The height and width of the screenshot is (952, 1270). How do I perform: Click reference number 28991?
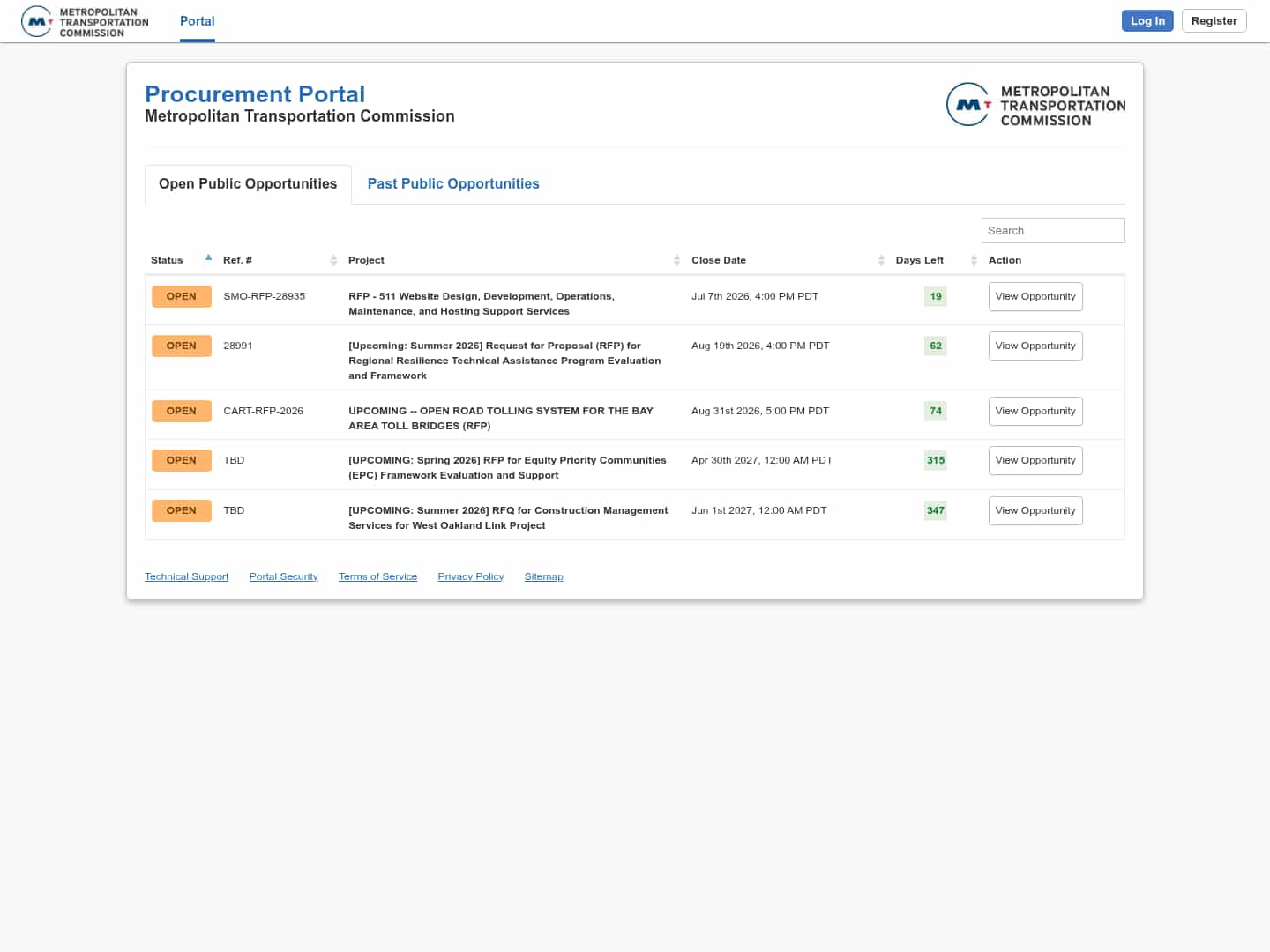coord(238,346)
